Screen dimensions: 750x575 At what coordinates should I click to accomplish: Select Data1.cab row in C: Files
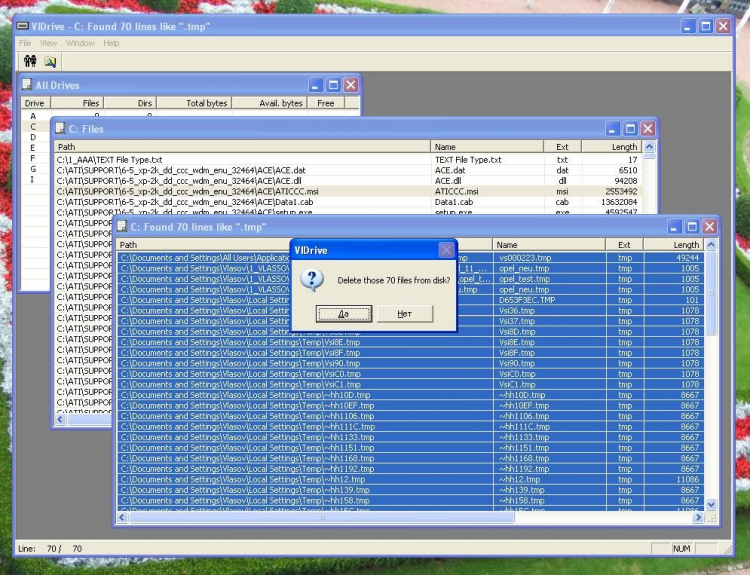point(348,202)
